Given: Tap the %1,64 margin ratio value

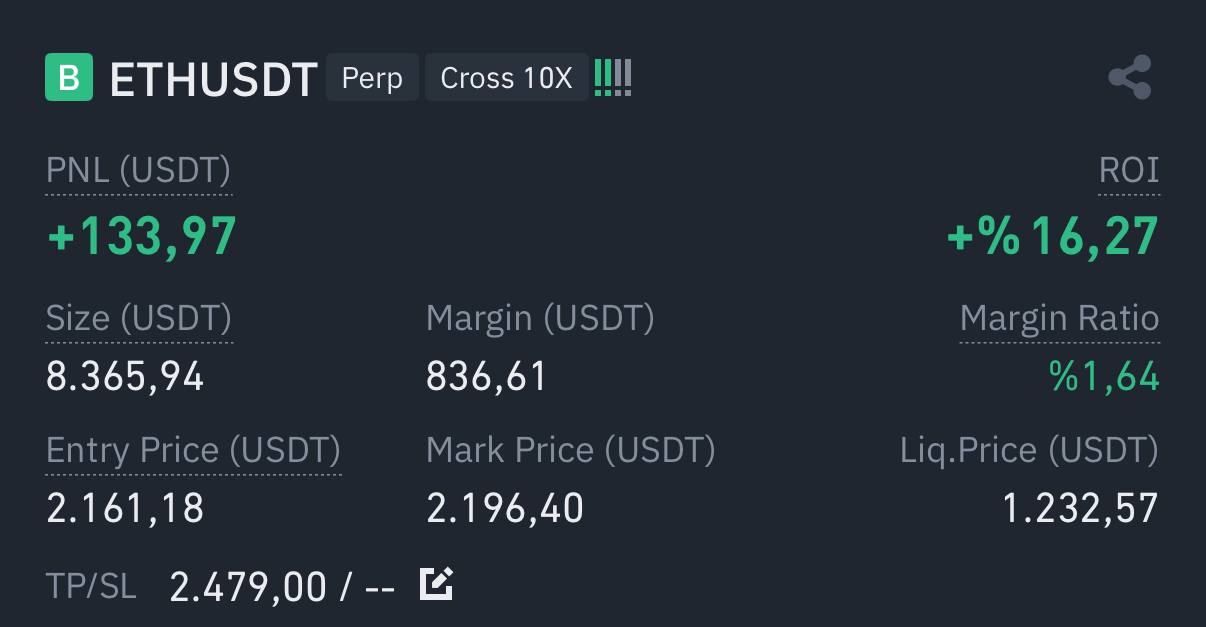Looking at the screenshot, I should pos(1104,377).
